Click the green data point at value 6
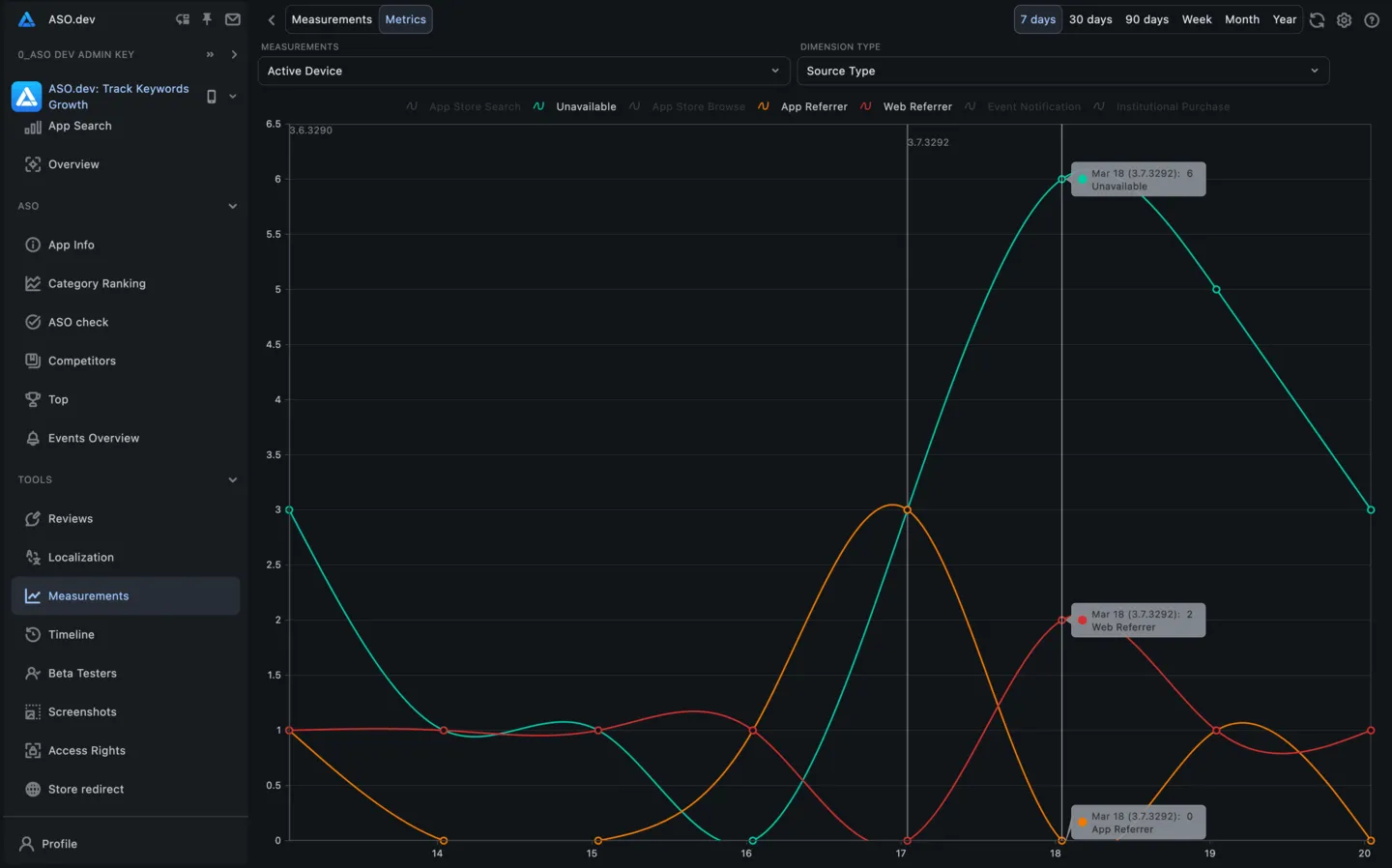The height and width of the screenshot is (868, 1392). coord(1063,179)
